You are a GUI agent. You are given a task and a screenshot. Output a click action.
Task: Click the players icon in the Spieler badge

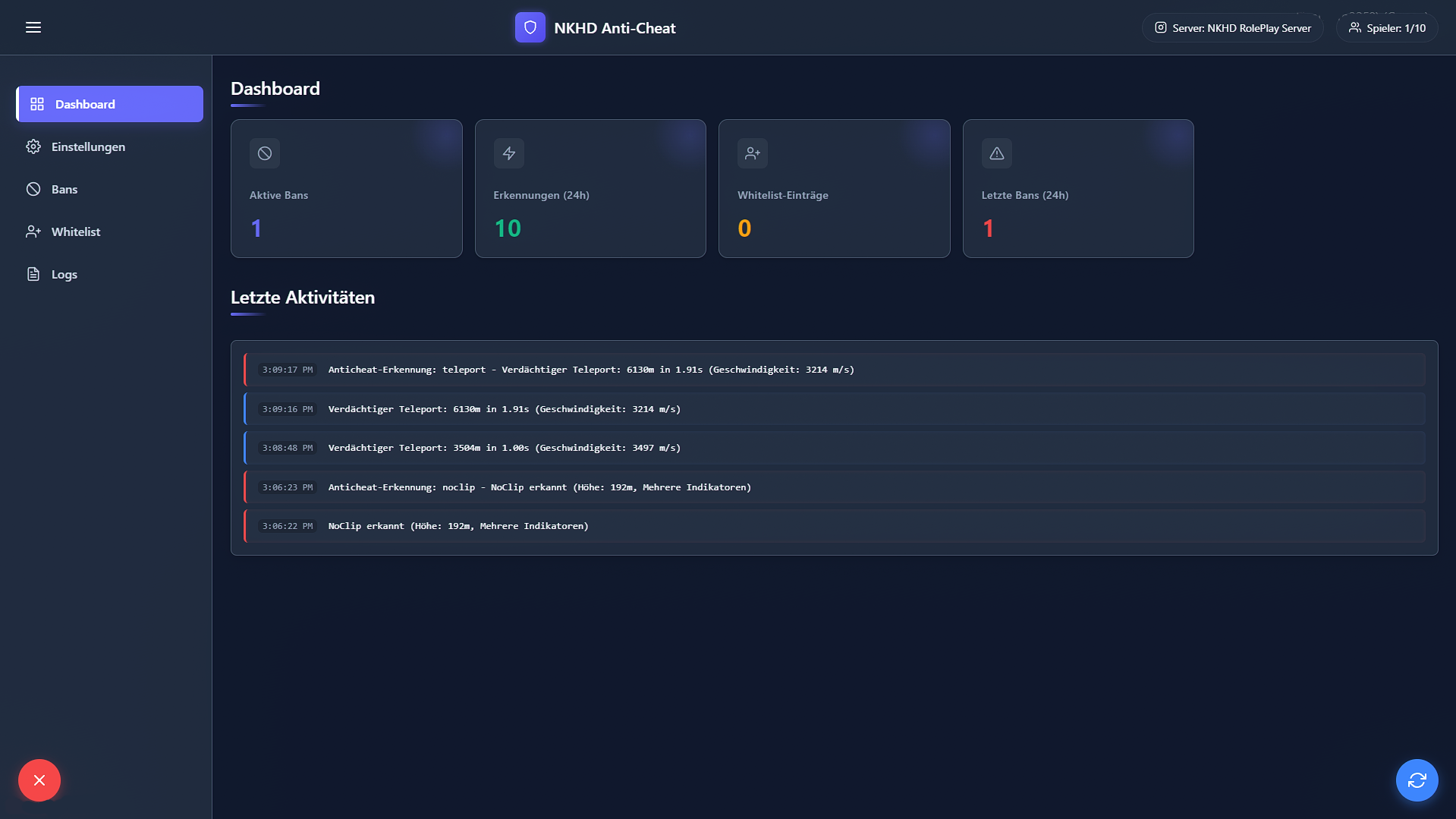[x=1355, y=27]
